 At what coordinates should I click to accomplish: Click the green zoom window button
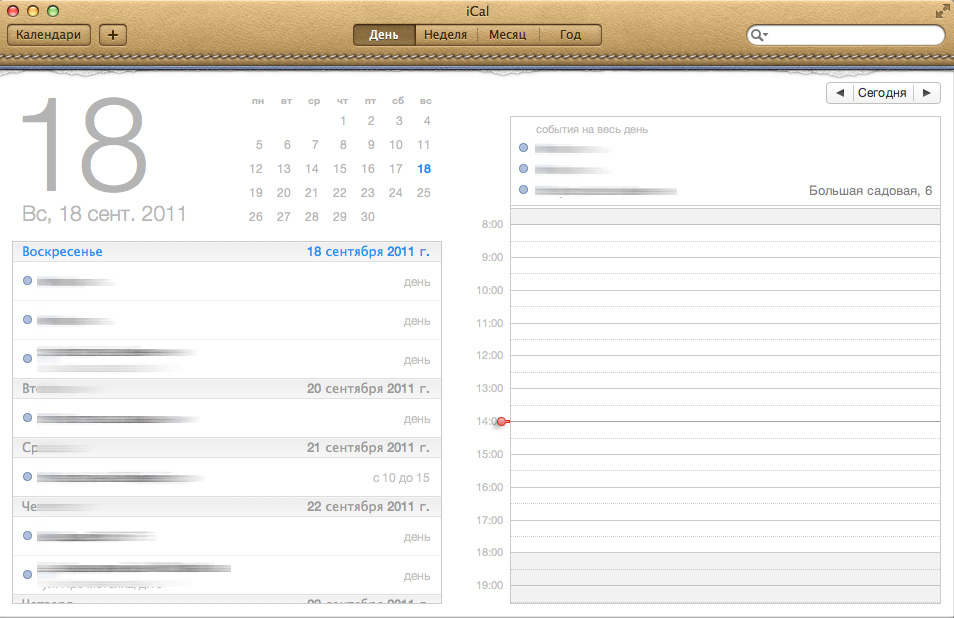click(x=53, y=11)
